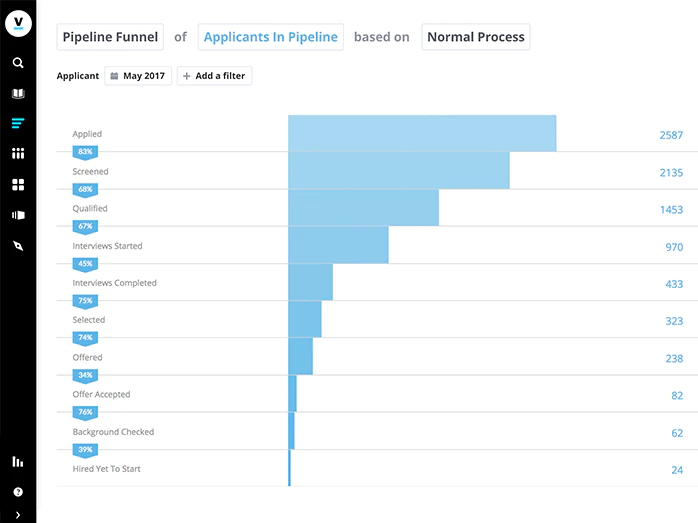Open the bar chart icon near sidebar bottom
Image resolution: width=698 pixels, height=523 pixels.
18,462
